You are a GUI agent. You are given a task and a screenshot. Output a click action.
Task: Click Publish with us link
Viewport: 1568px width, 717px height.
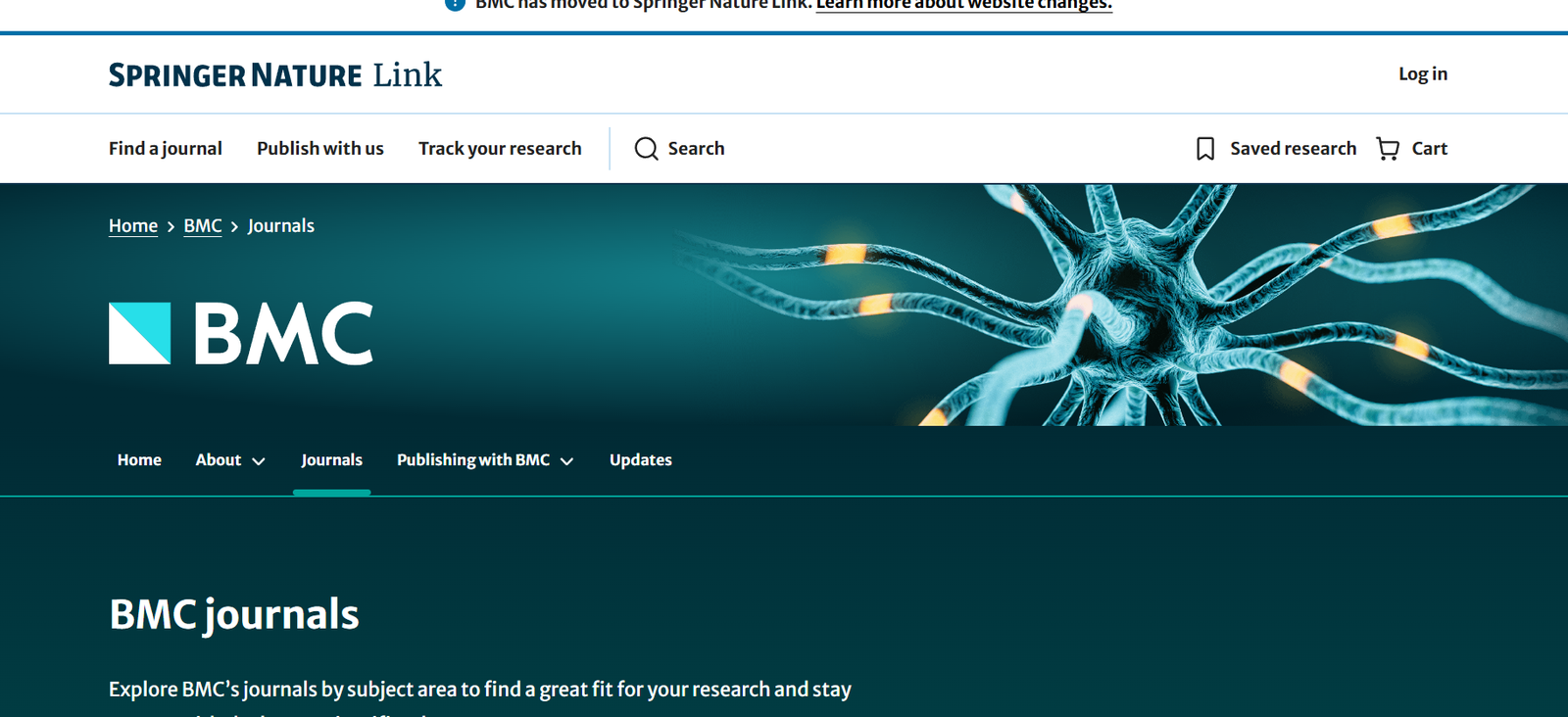(x=319, y=148)
